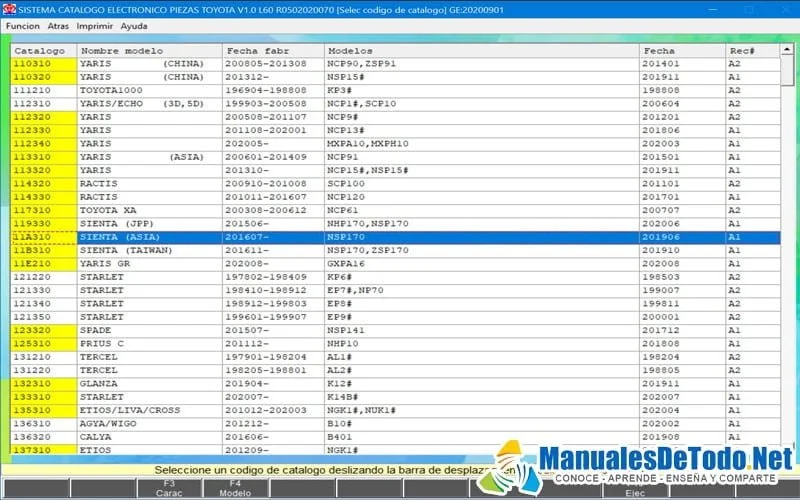
Task: Select catalog code 113320
Action: (x=44, y=170)
